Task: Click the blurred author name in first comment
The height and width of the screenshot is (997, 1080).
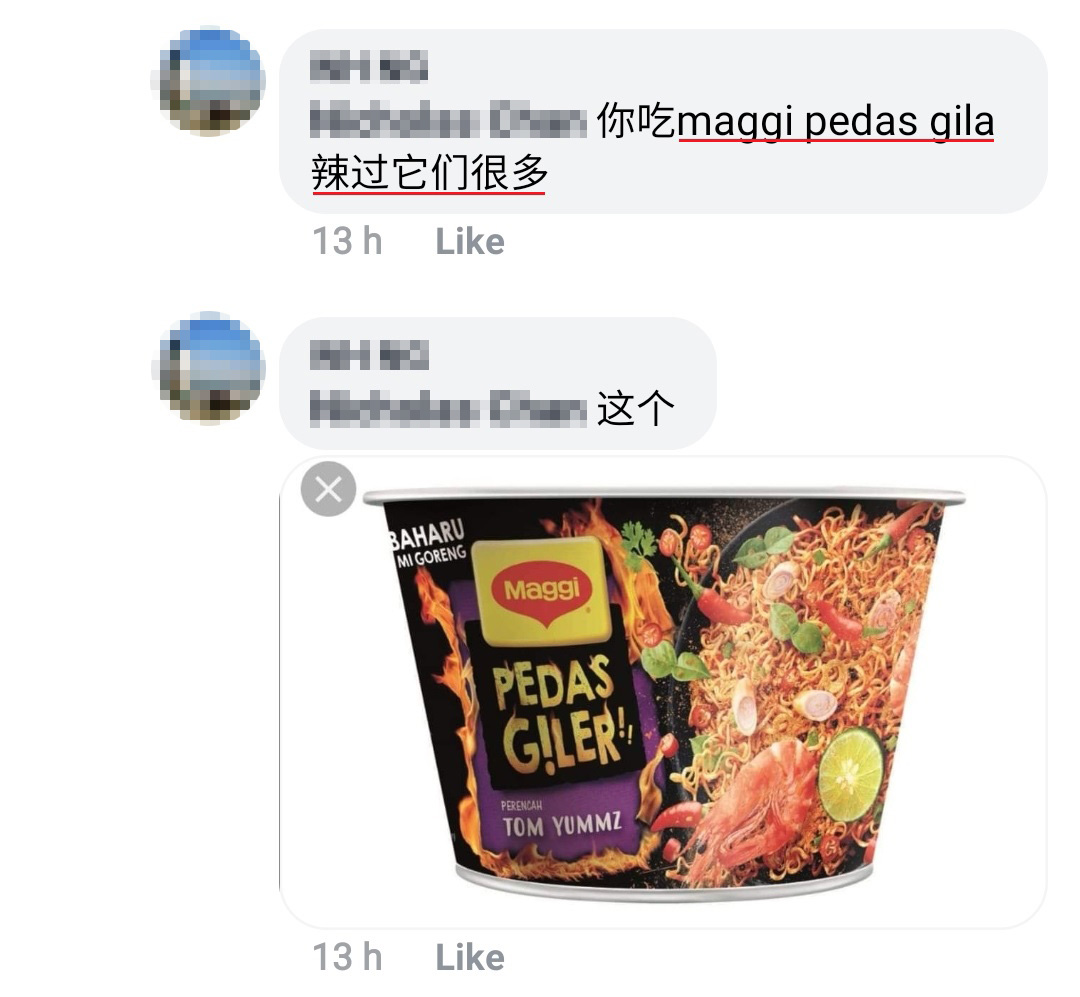Action: [x=368, y=69]
